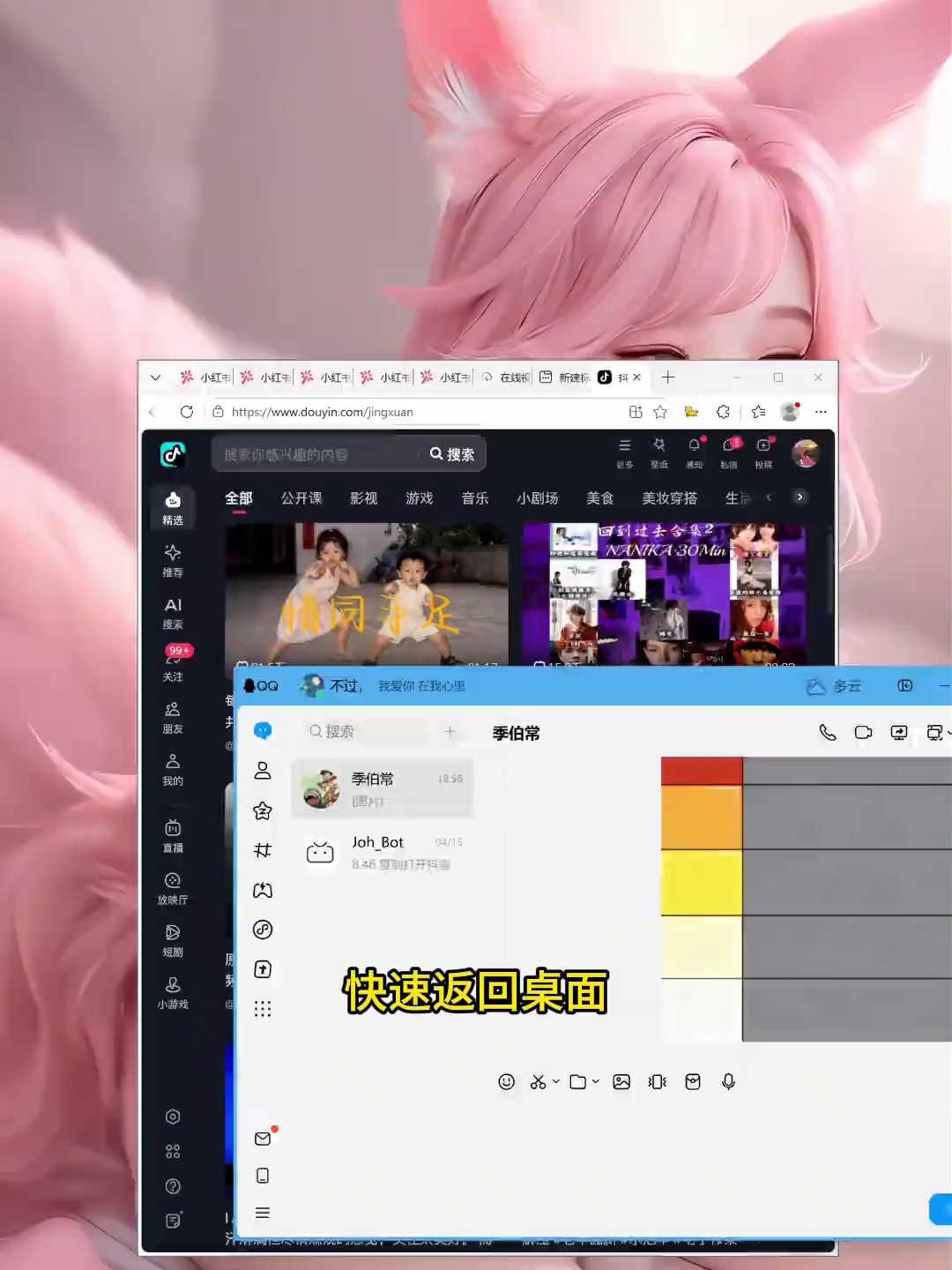This screenshot has width=952, height=1270.
Task: Select the 美食 category tab
Action: pyautogui.click(x=600, y=498)
